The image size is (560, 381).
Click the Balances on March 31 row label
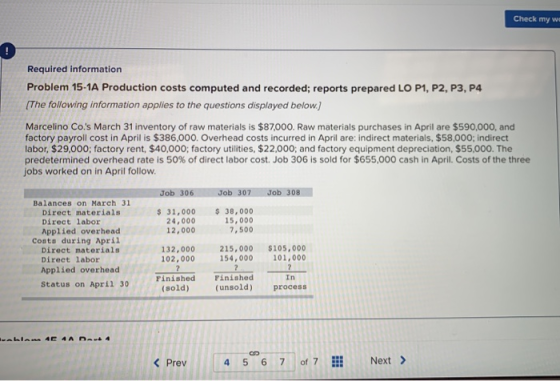tap(82, 203)
